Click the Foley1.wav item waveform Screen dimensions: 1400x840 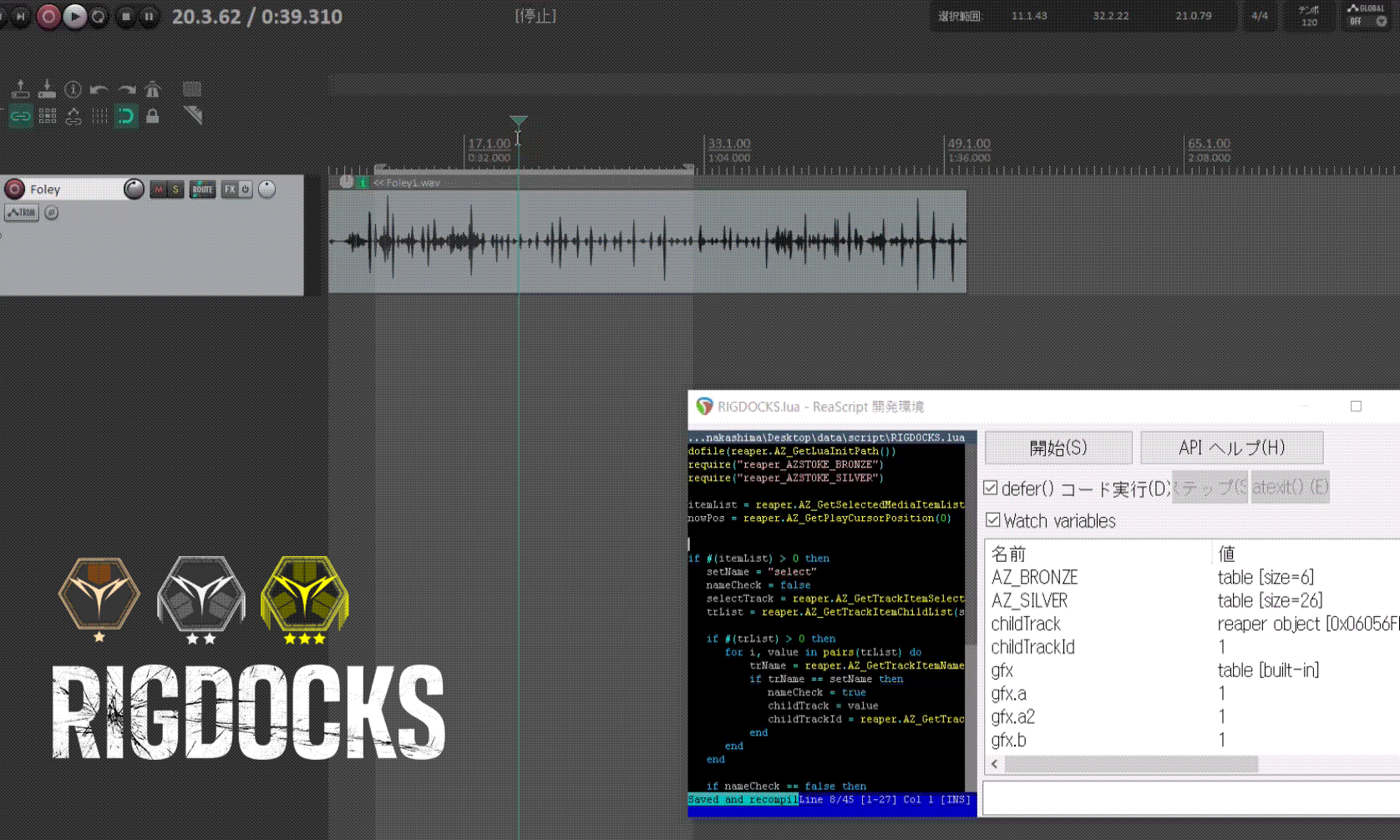tap(647, 241)
